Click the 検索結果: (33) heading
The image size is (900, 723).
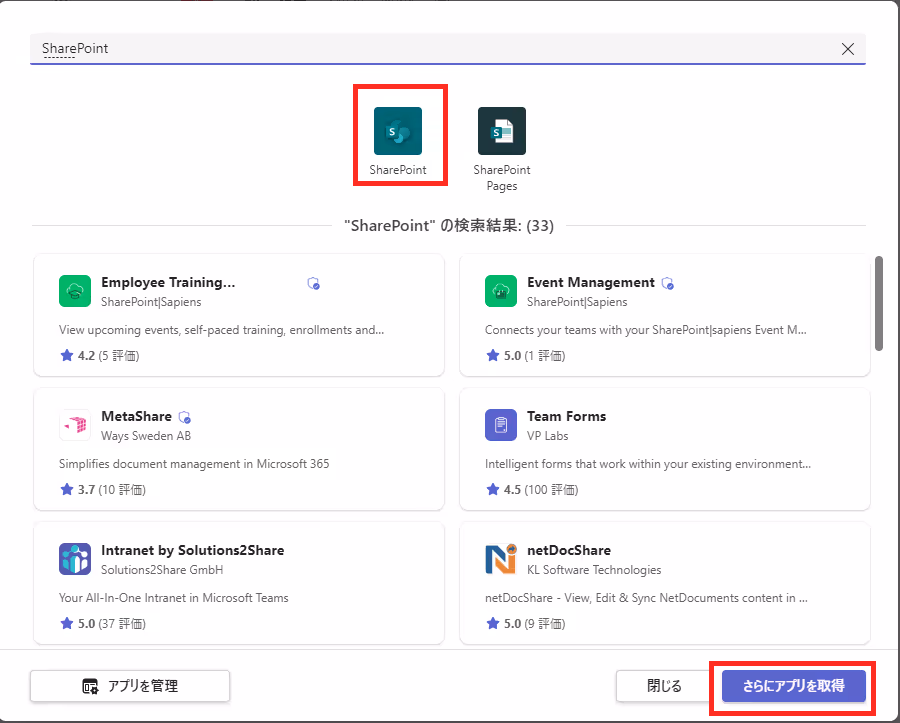(449, 226)
